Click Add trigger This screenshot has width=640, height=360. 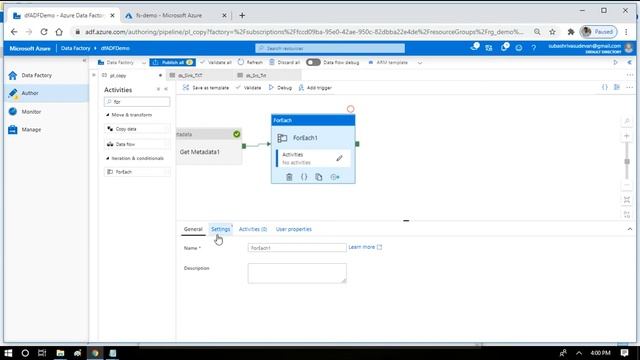pos(315,88)
